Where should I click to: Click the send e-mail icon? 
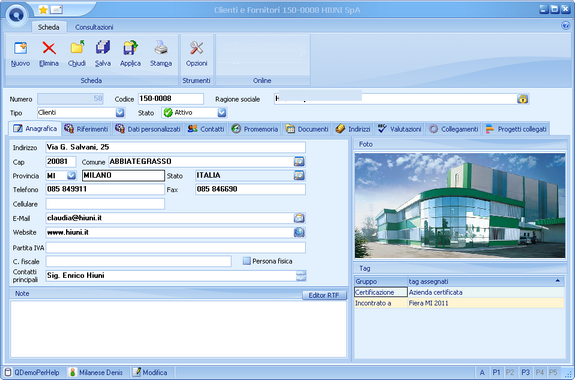tap(299, 218)
